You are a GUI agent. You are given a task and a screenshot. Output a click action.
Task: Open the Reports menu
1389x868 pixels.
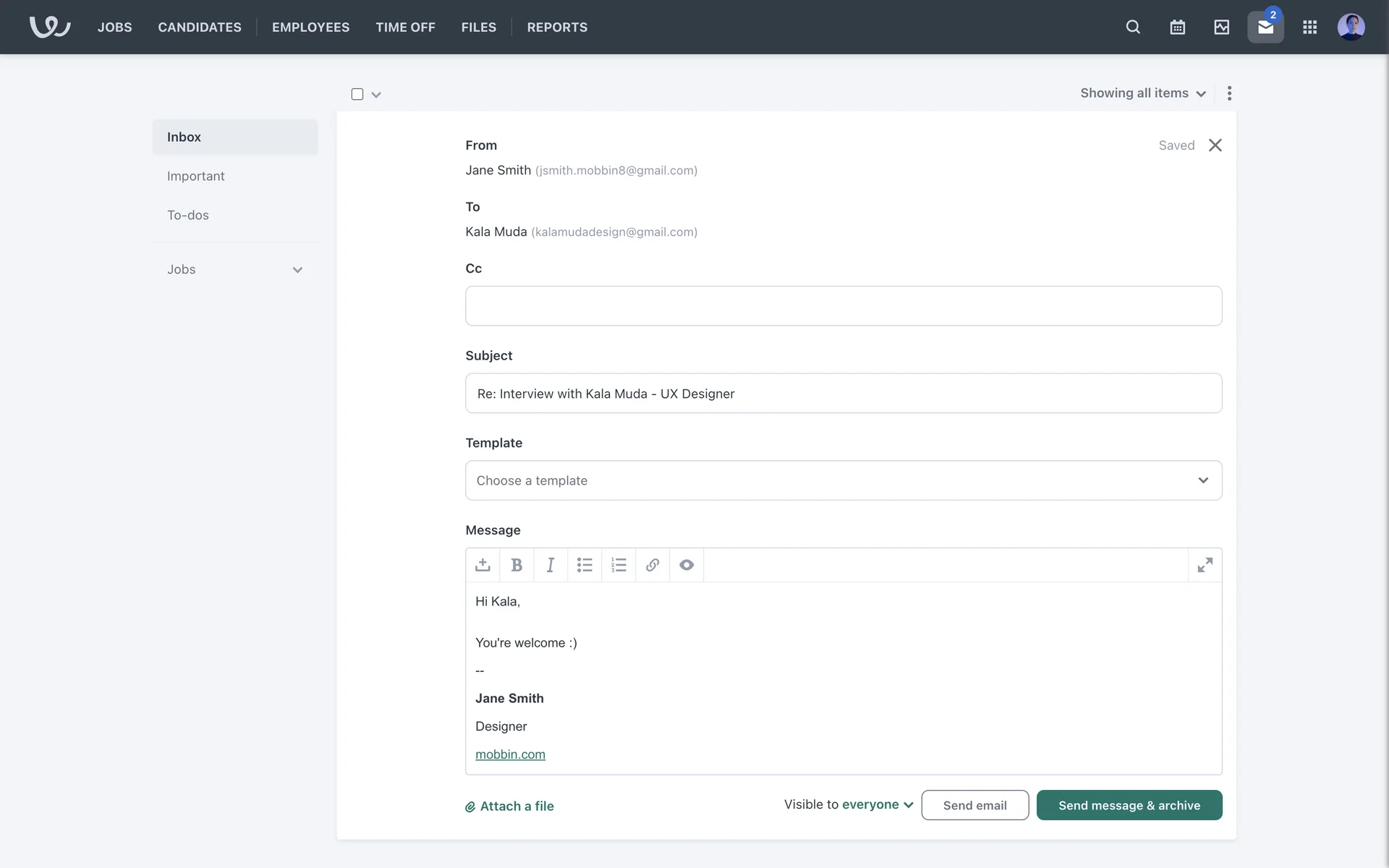click(x=557, y=27)
